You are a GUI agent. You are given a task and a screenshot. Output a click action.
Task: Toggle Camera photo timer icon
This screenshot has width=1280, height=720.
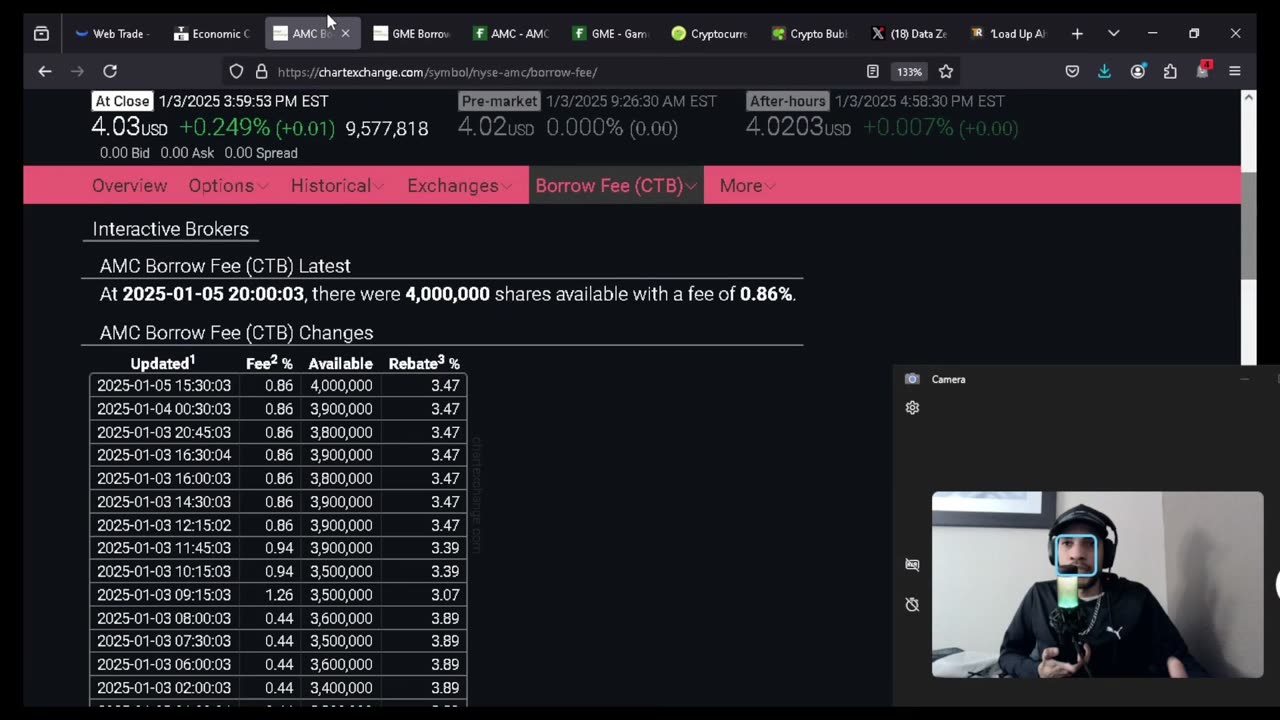pos(912,604)
